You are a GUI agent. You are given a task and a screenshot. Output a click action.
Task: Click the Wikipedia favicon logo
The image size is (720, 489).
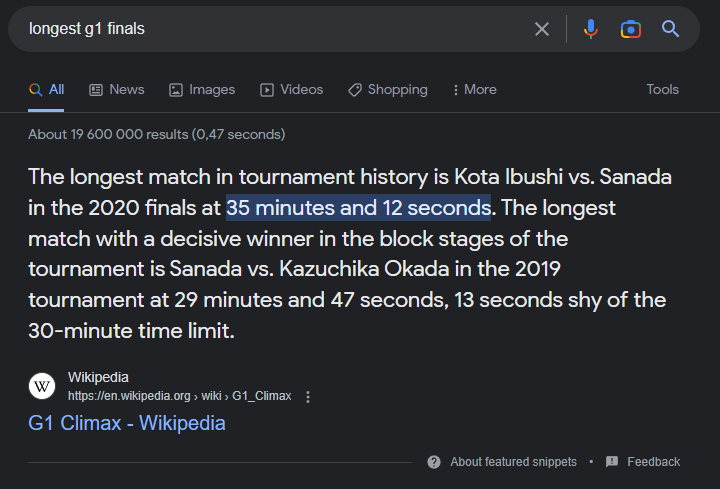pos(42,386)
